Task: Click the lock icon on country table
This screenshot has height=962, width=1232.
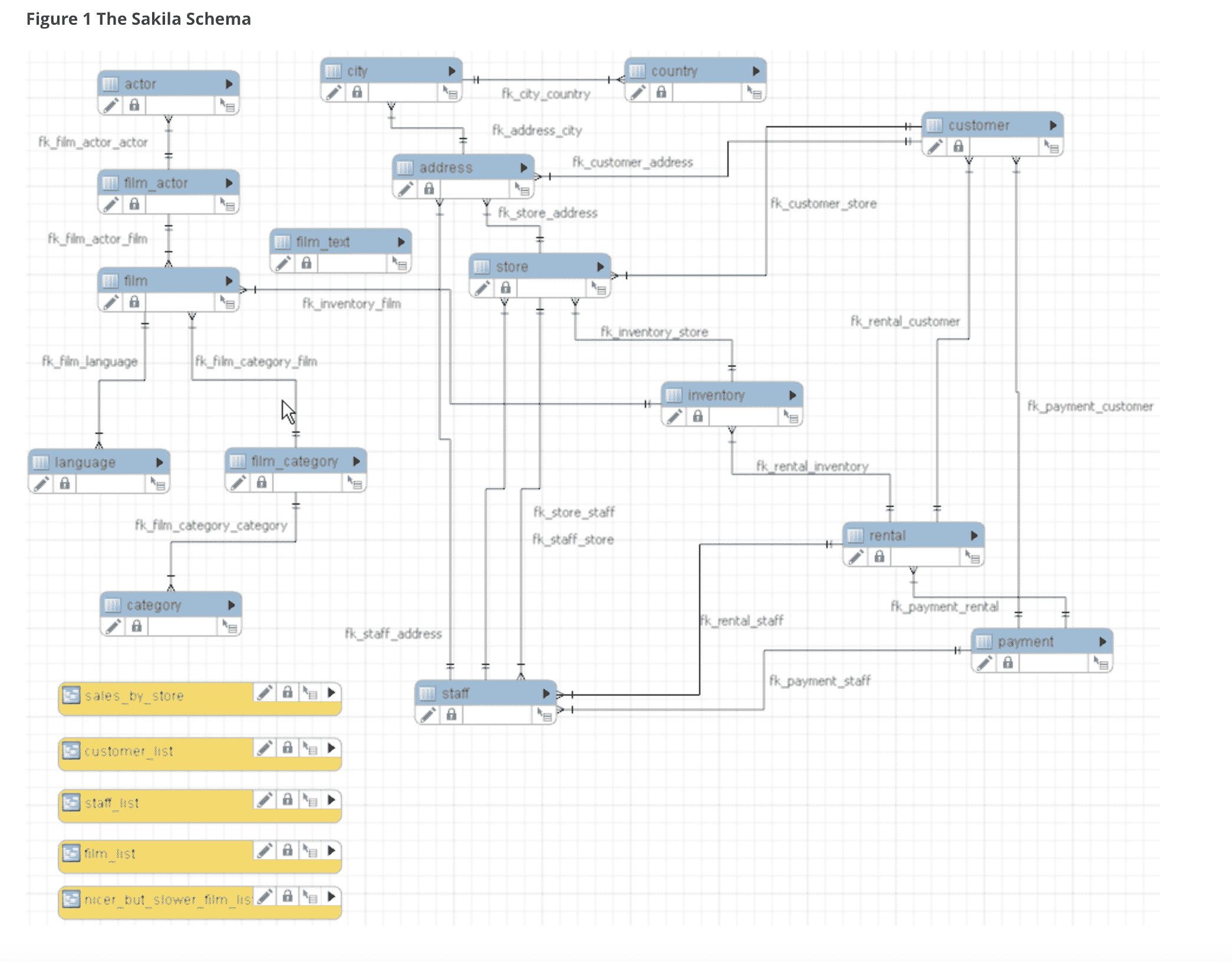Action: tap(661, 93)
